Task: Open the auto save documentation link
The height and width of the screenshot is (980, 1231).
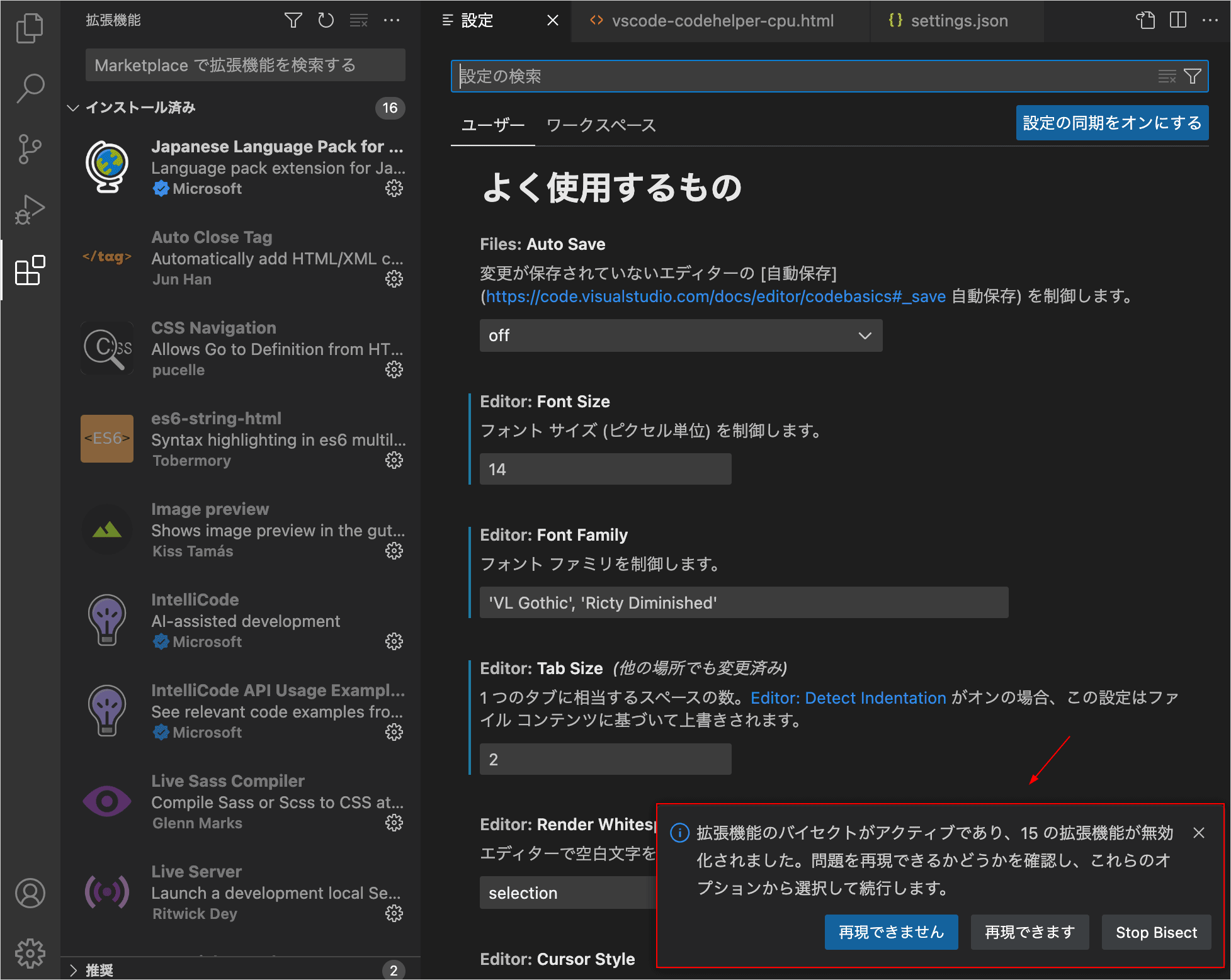Action: click(715, 296)
